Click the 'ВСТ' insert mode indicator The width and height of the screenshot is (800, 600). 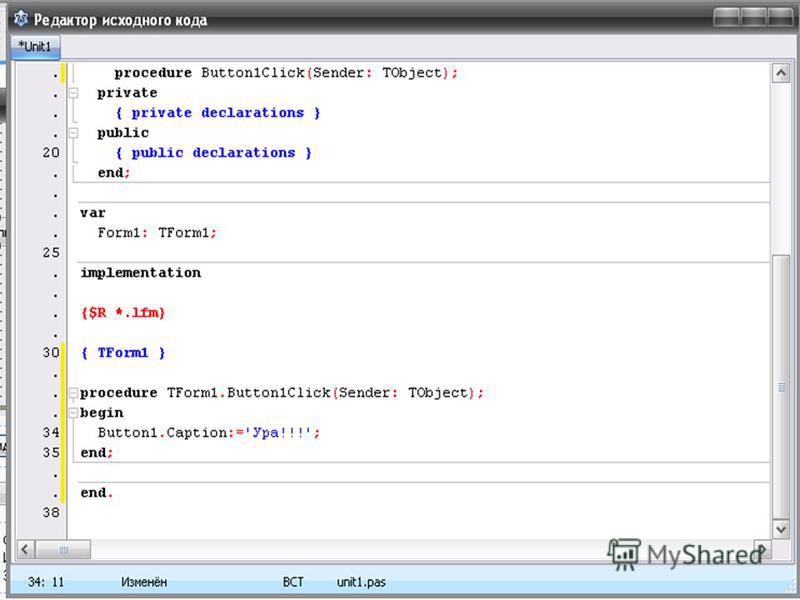293,582
